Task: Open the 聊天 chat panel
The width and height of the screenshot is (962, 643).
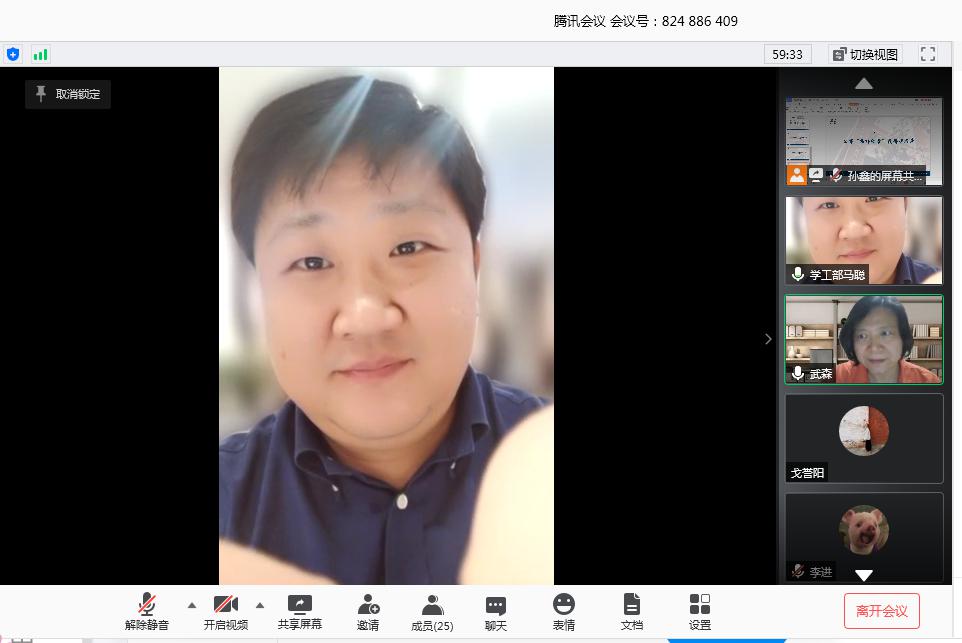Action: click(x=496, y=611)
